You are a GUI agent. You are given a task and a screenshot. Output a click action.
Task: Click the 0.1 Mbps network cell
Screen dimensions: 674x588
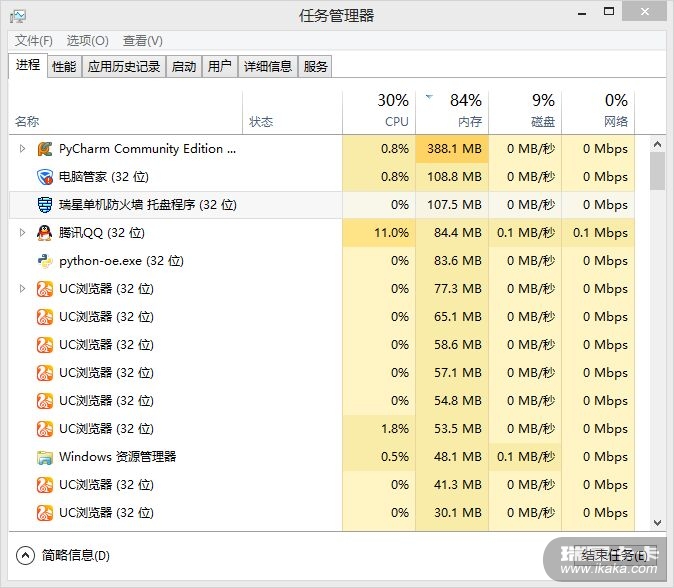(x=598, y=233)
